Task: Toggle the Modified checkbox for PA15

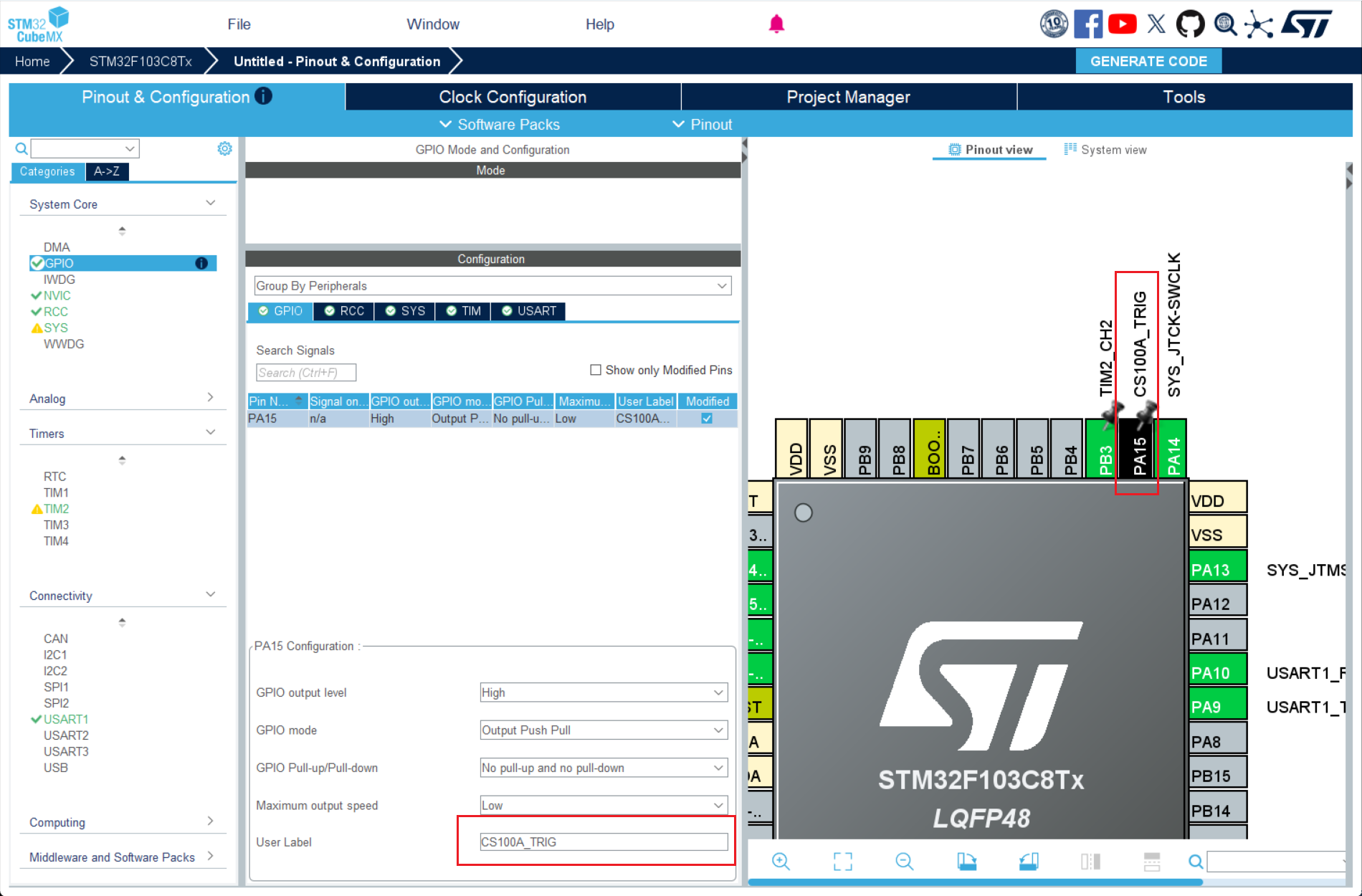Action: [707, 419]
